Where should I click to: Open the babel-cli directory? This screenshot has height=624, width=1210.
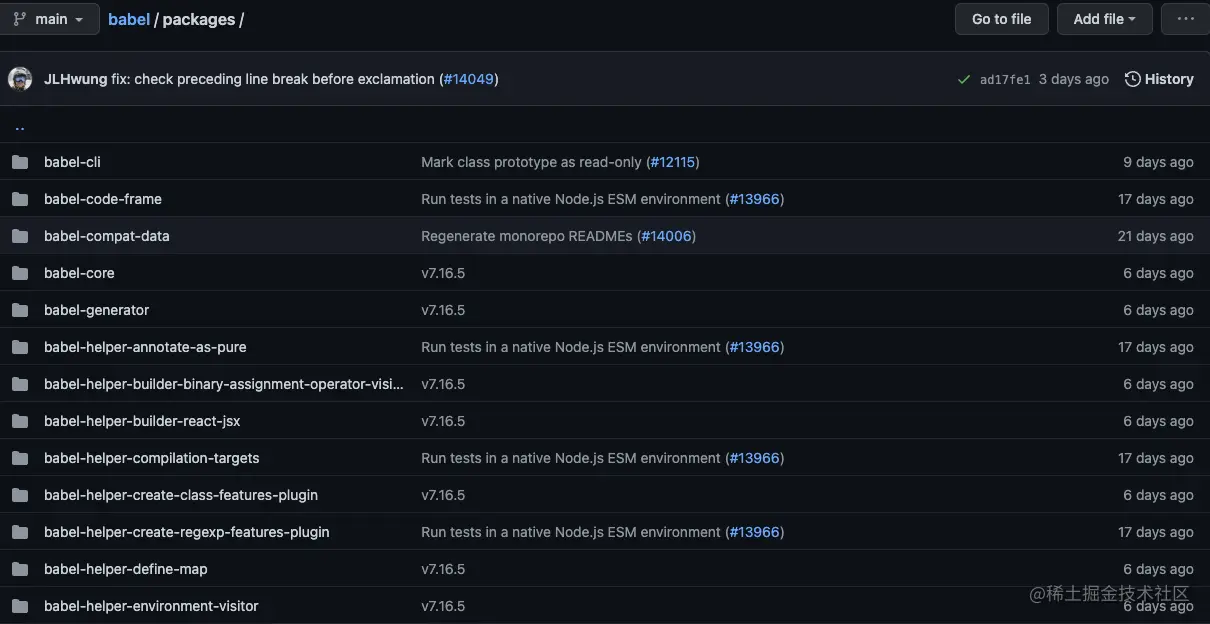[72, 162]
